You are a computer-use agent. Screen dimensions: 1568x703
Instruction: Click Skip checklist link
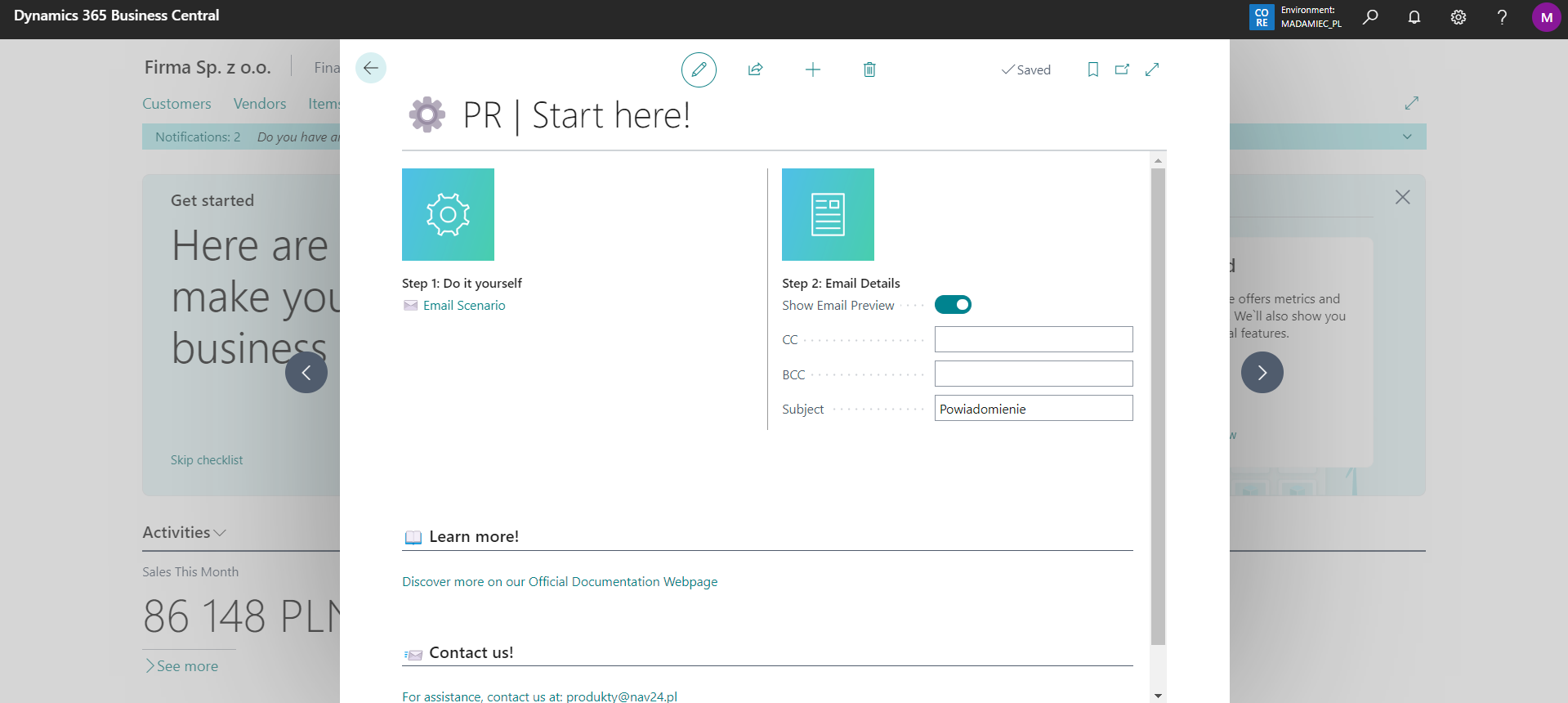(207, 460)
